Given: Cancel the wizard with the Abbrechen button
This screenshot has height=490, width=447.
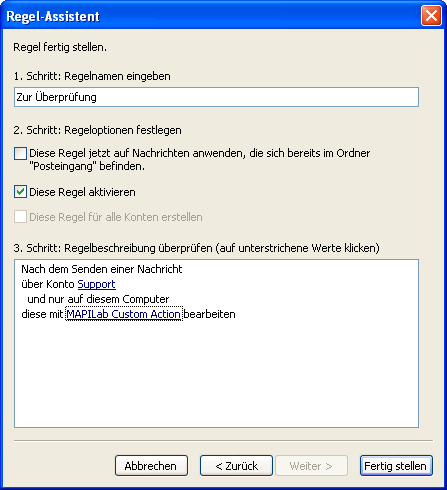Looking at the screenshot, I should click(x=151, y=466).
